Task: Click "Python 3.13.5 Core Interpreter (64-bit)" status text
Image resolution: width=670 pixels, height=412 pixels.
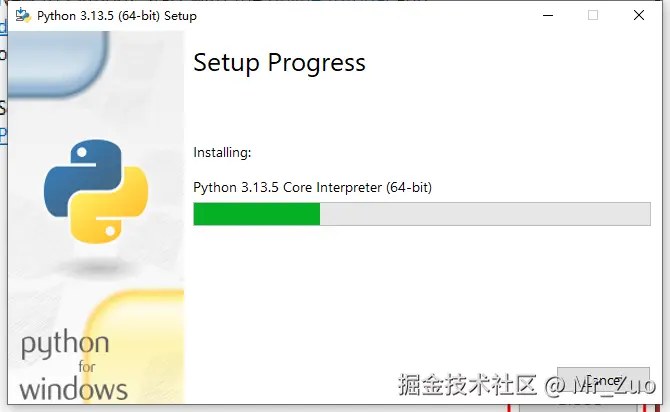Action: [312, 187]
